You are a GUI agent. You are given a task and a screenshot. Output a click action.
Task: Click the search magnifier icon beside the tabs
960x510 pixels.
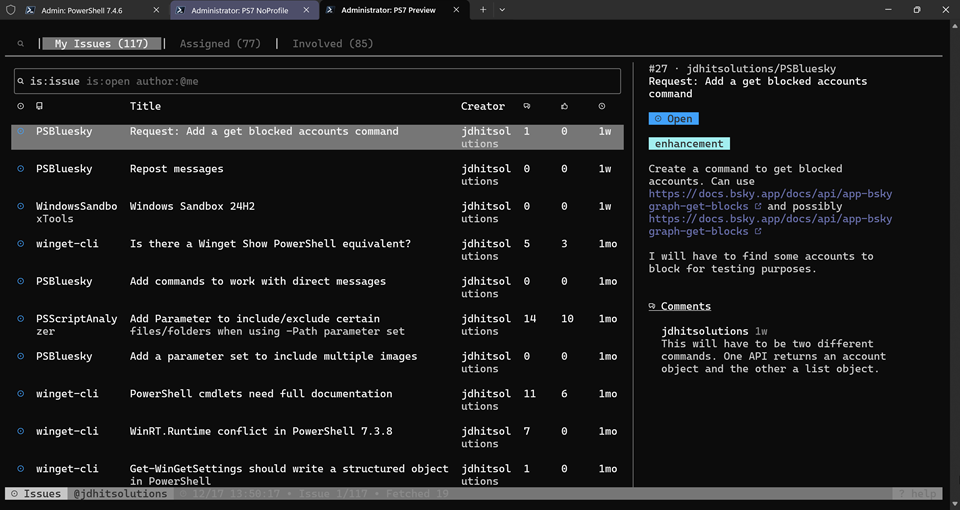coord(21,43)
